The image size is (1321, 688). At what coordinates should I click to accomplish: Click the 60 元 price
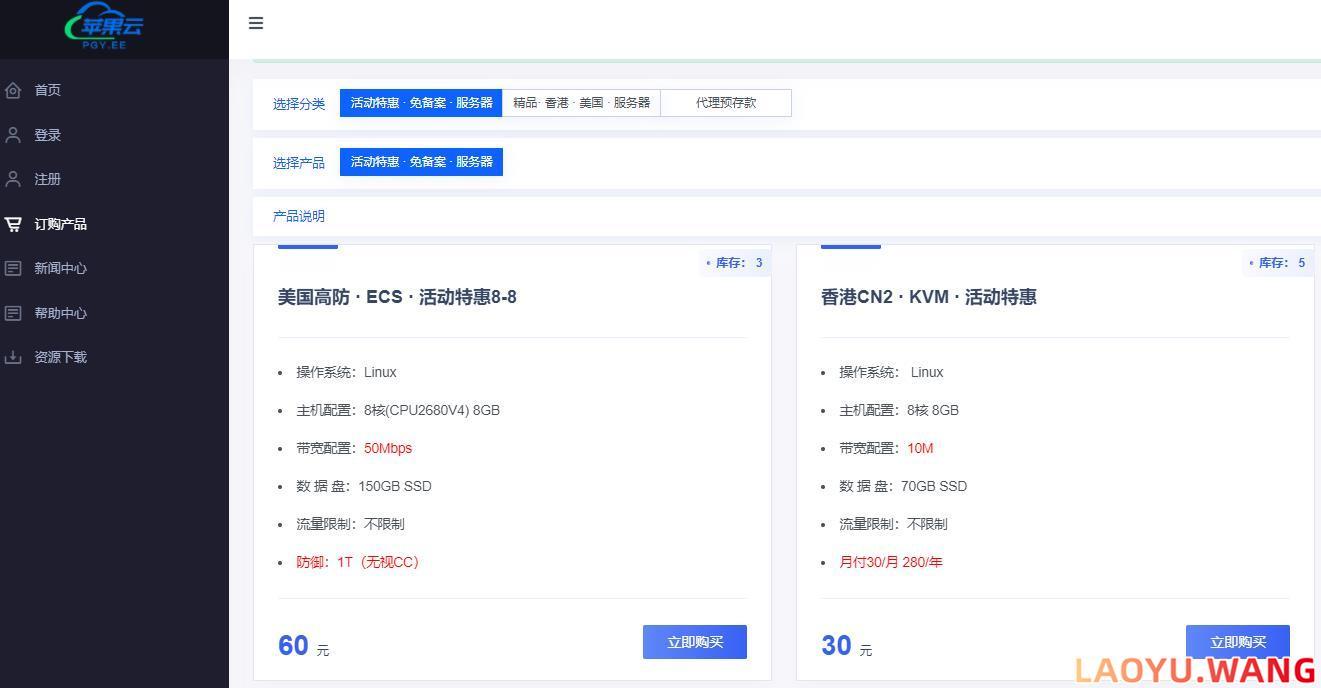click(x=303, y=646)
